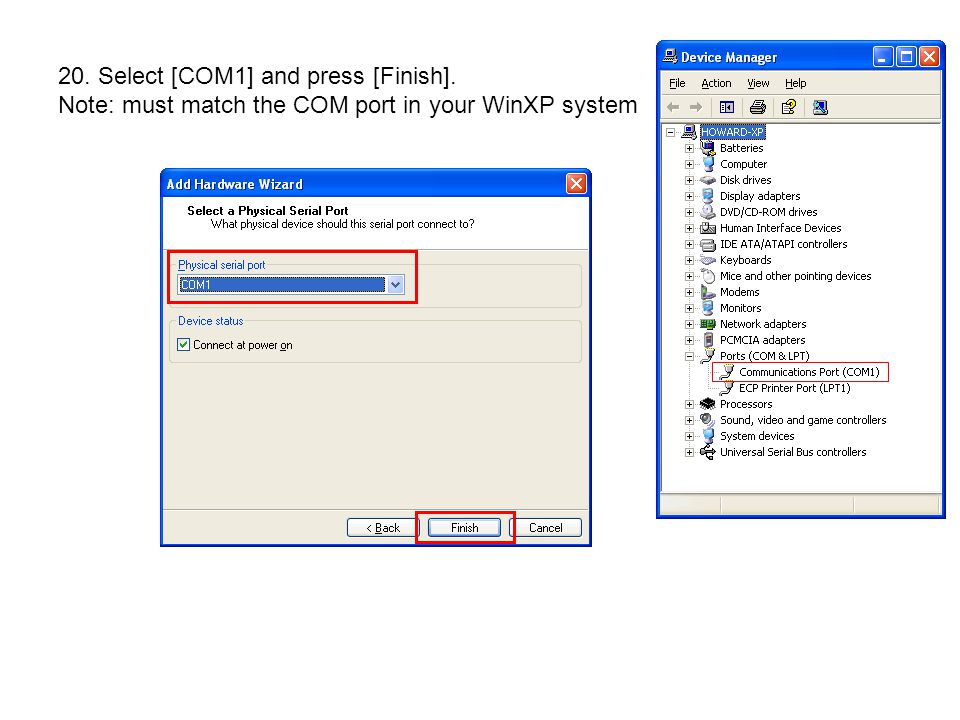Cancel the Add Hardware Wizard

pos(546,528)
